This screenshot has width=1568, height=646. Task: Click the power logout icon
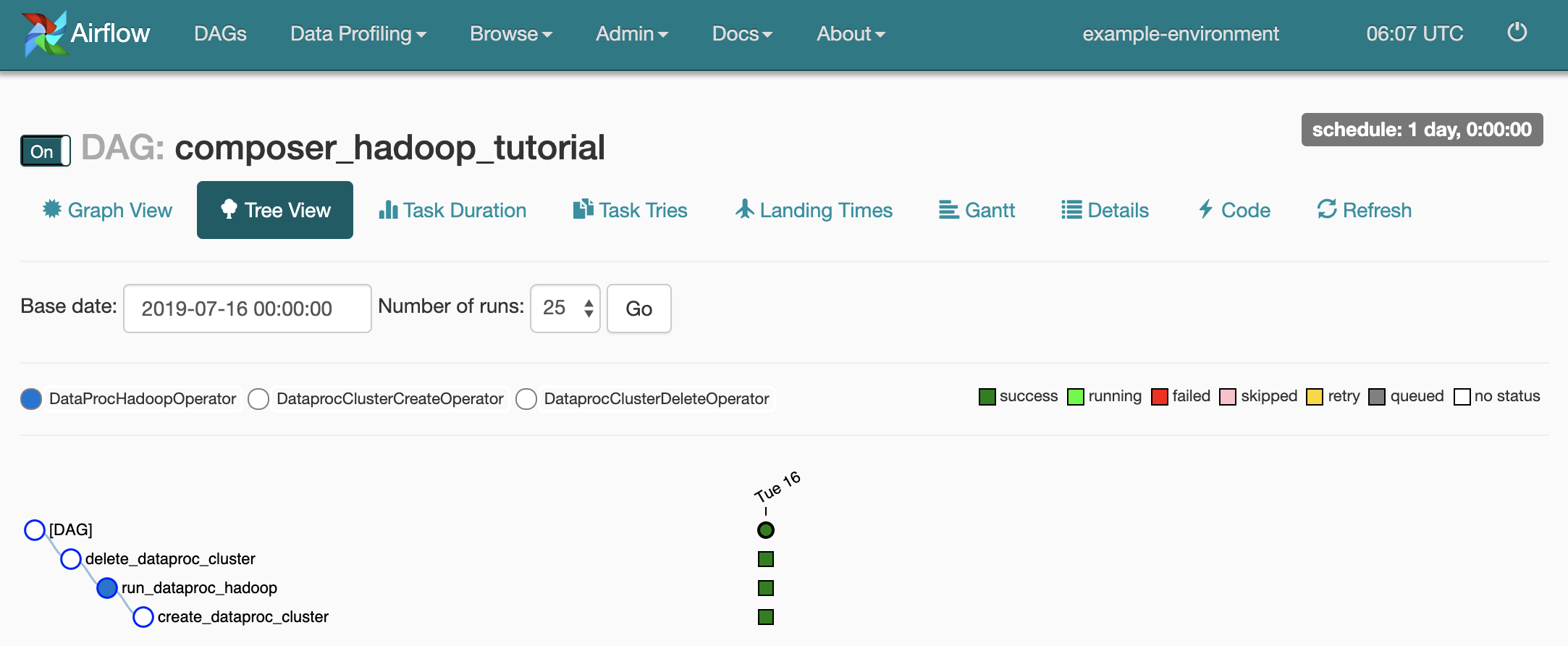1517,33
